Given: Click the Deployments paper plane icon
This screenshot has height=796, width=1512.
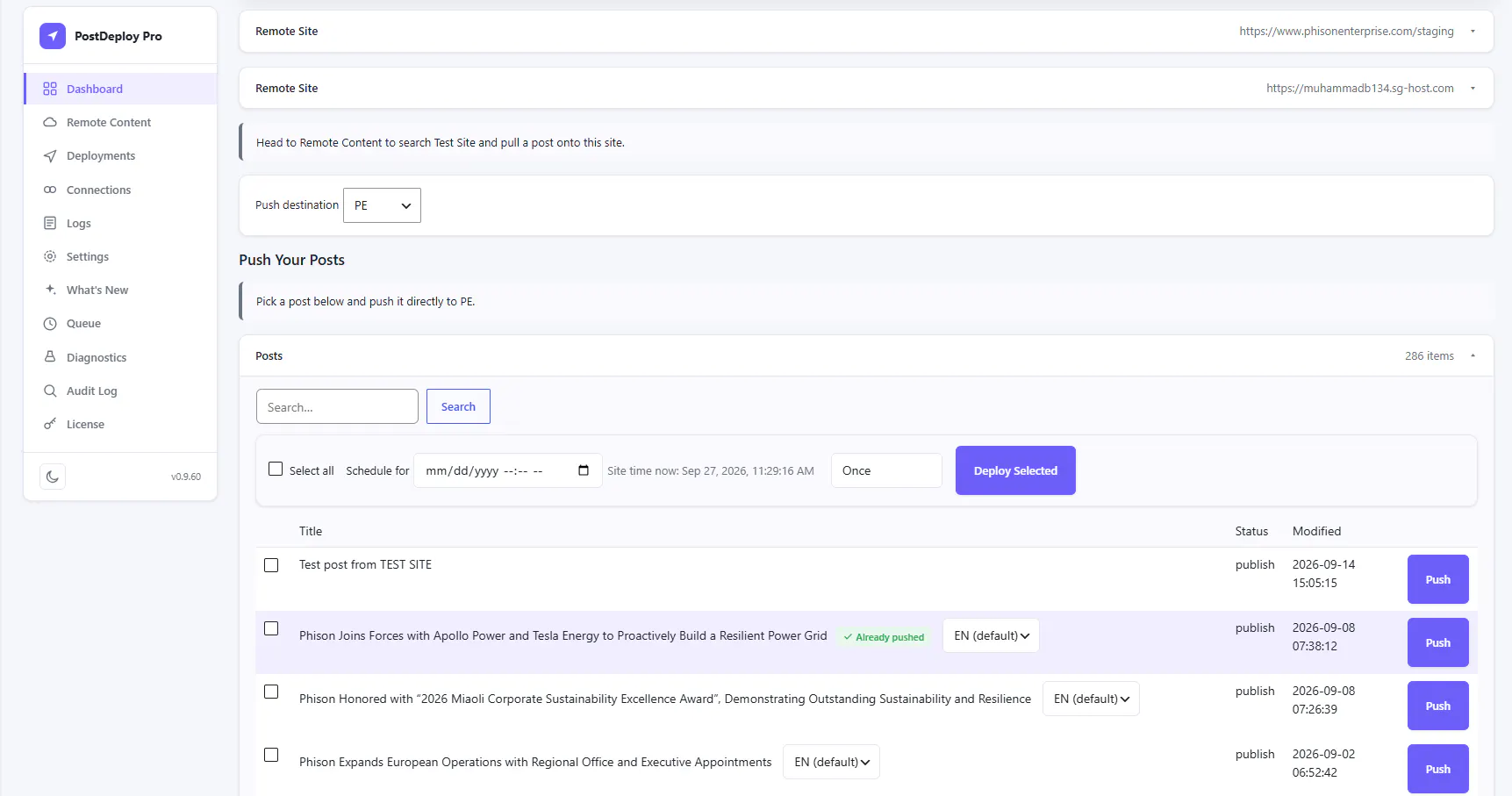Looking at the screenshot, I should point(50,156).
